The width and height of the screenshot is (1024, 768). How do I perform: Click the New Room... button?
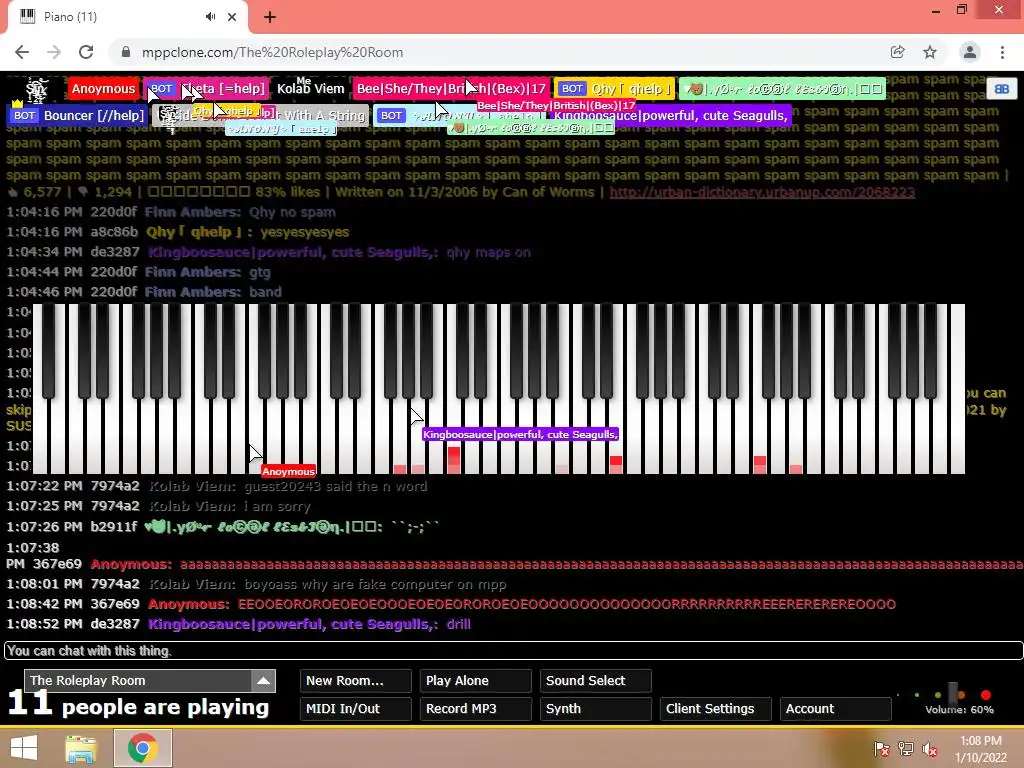(355, 680)
